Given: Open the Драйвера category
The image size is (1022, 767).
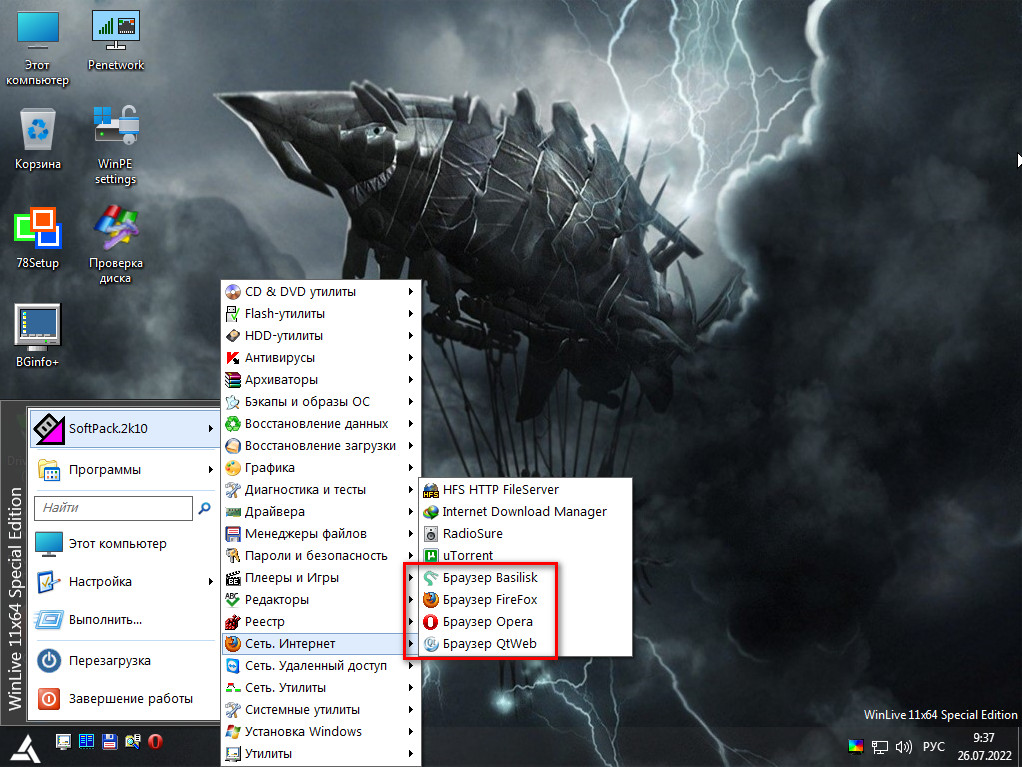Looking at the screenshot, I should 321,512.
